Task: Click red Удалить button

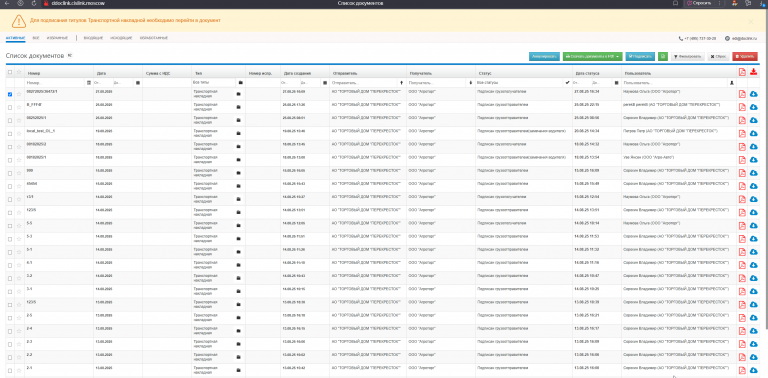Action: click(x=744, y=57)
